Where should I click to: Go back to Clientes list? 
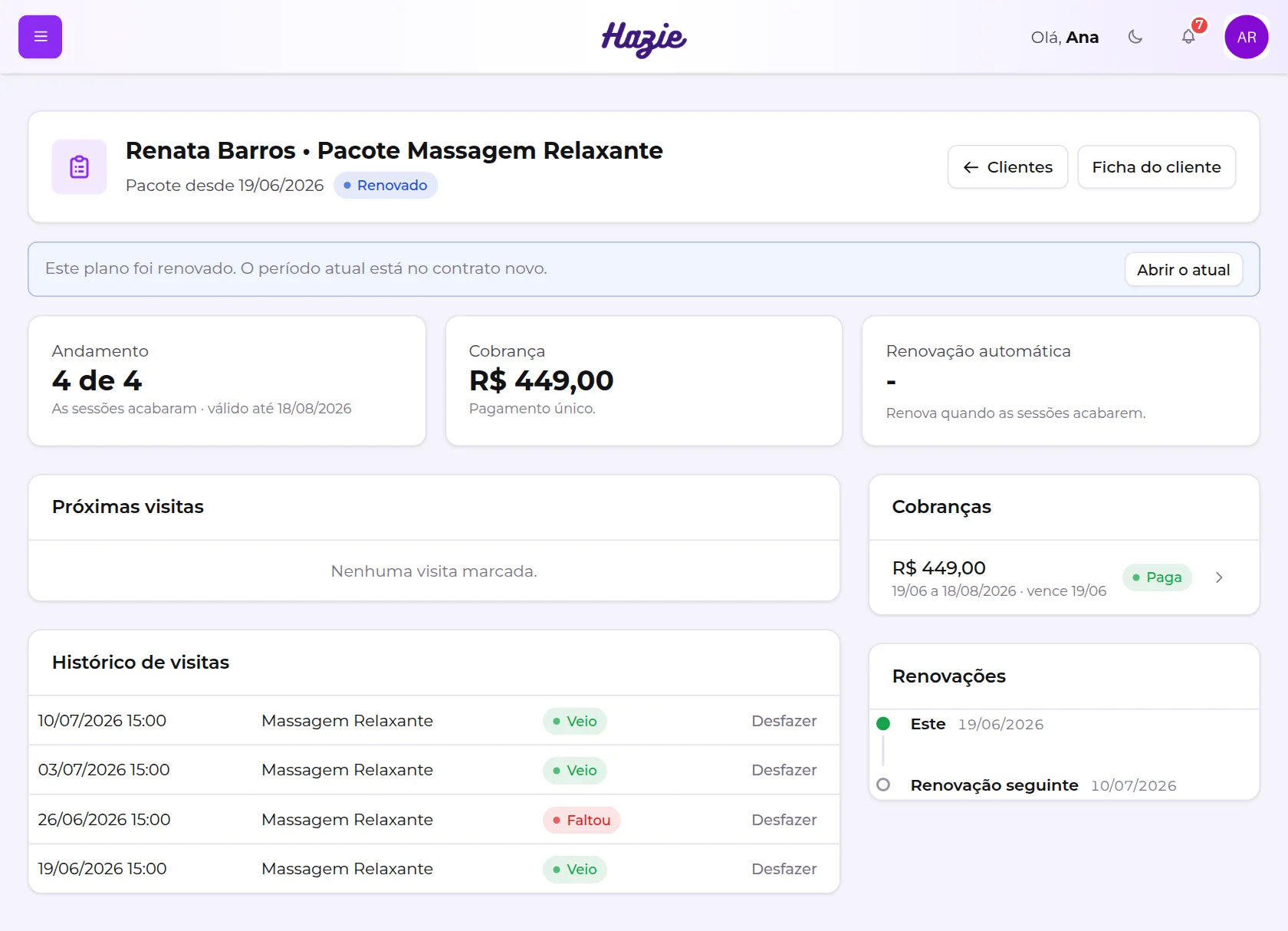coord(1007,166)
